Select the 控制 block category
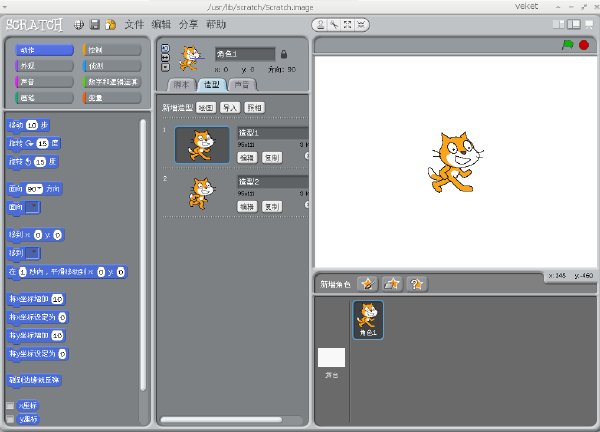The image size is (600, 432). (x=112, y=50)
